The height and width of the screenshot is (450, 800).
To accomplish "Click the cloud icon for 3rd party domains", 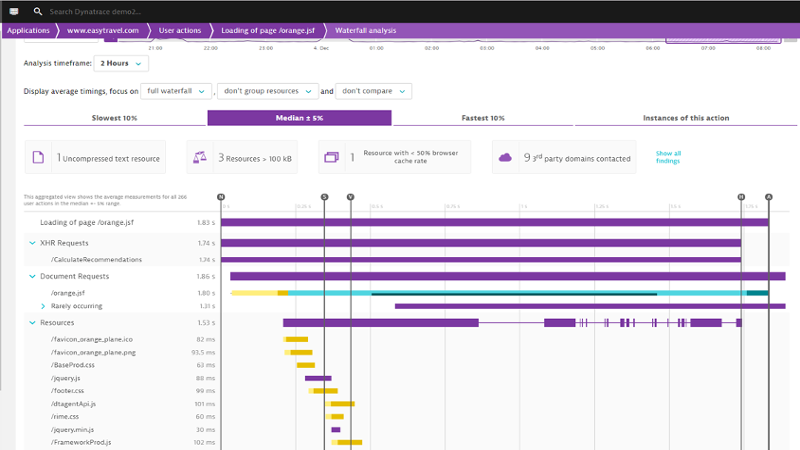I will tap(505, 157).
